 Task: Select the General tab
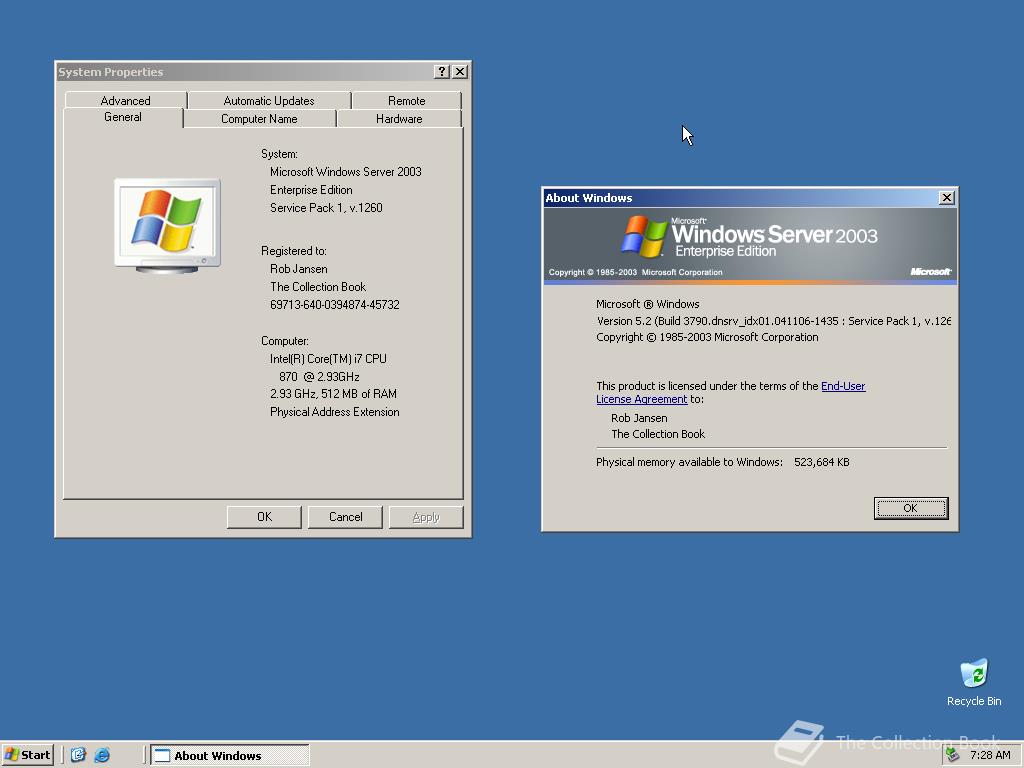coord(123,118)
